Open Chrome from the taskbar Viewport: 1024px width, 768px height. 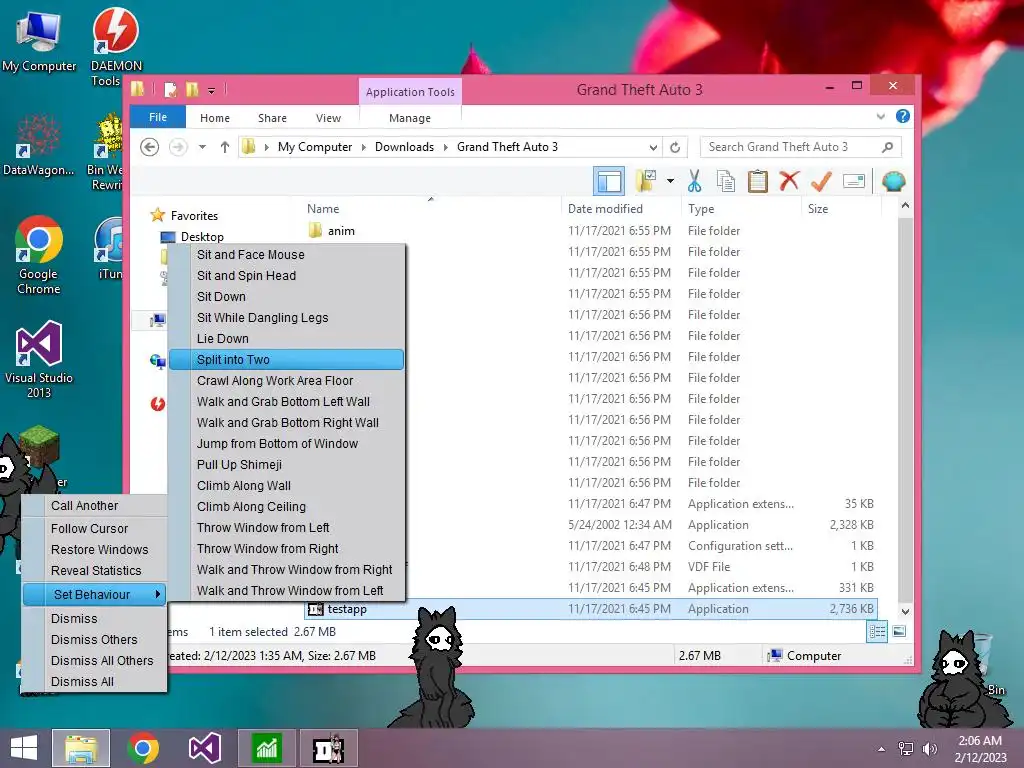point(143,748)
